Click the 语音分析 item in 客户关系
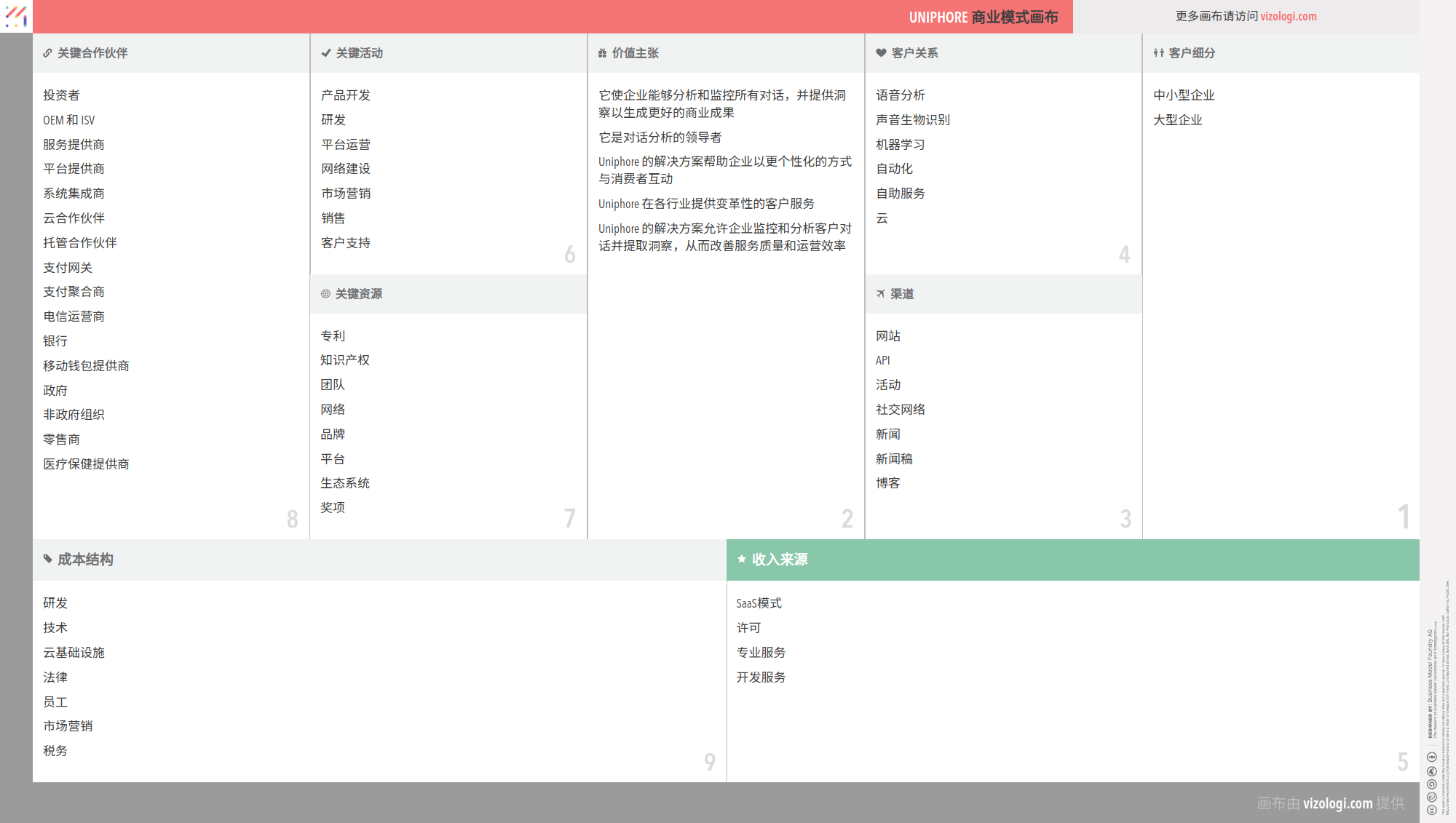1456x823 pixels. click(901, 95)
